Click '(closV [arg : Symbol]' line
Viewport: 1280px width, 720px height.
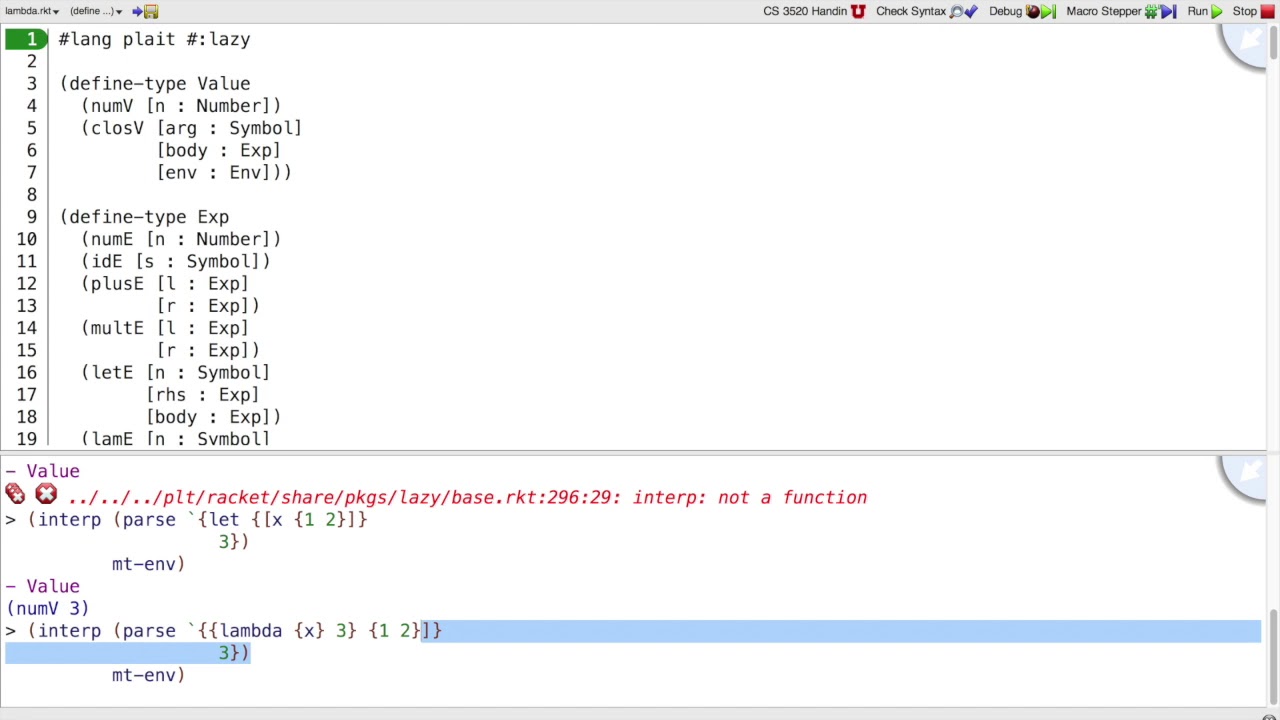point(191,128)
